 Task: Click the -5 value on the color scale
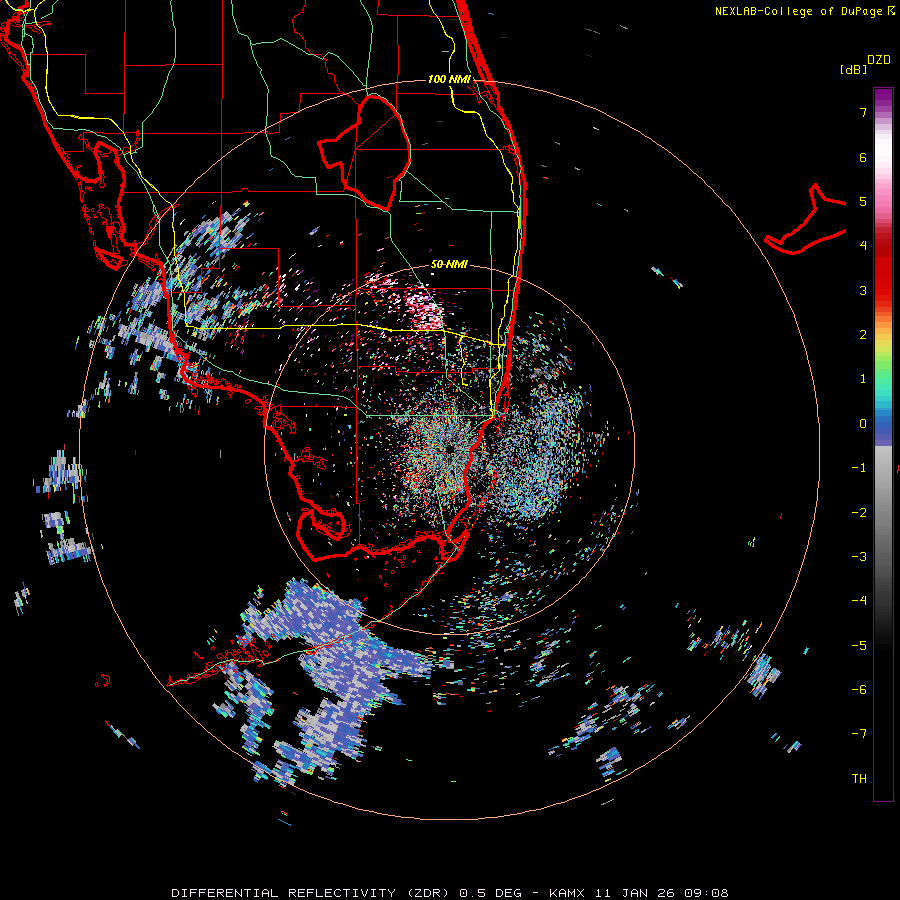click(x=859, y=646)
